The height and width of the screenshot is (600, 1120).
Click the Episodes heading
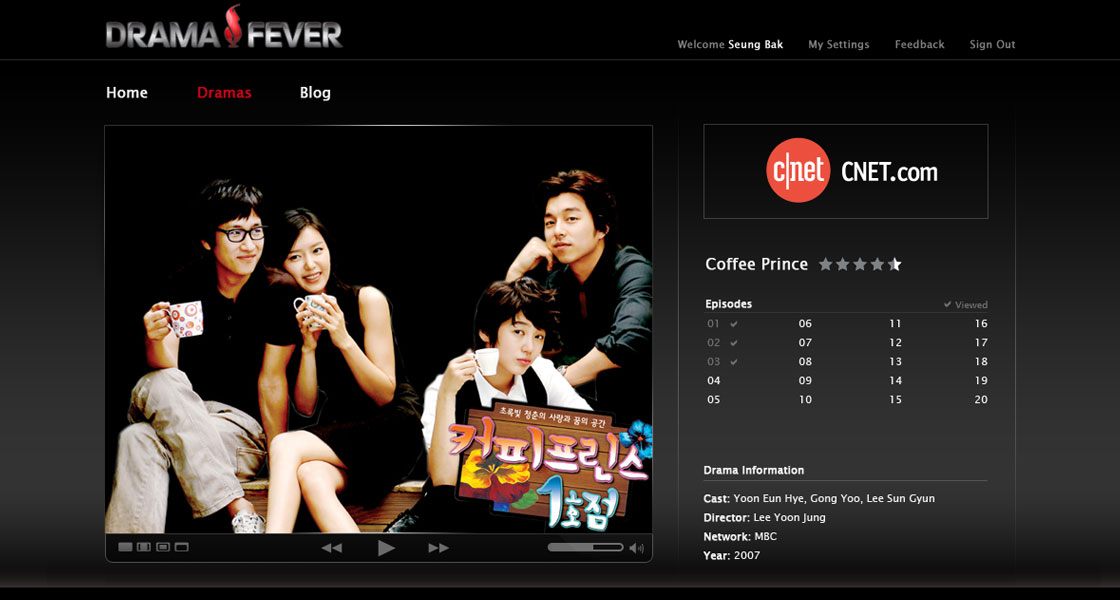pyautogui.click(x=729, y=304)
